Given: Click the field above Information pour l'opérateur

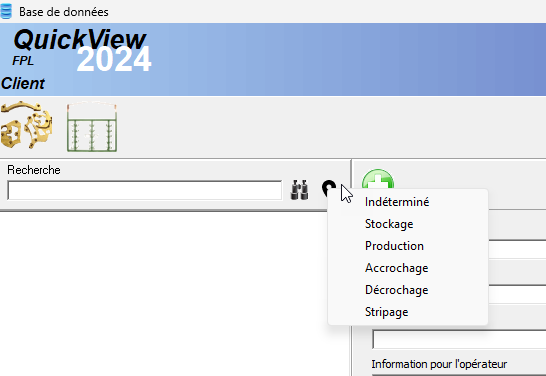Looking at the screenshot, I should pos(459,339).
